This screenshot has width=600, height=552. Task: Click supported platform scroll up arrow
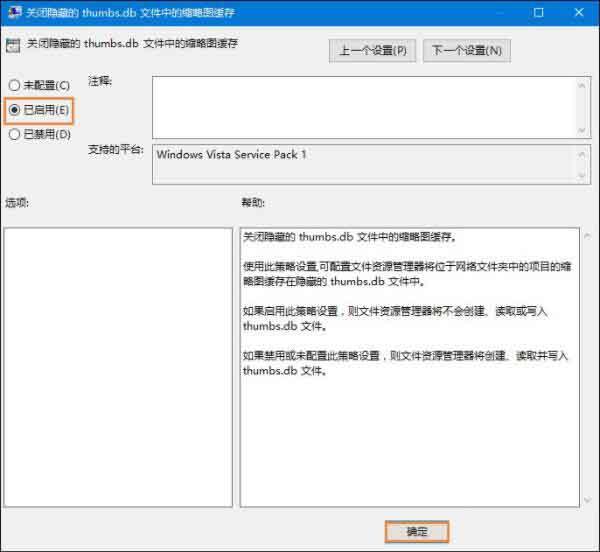582,155
